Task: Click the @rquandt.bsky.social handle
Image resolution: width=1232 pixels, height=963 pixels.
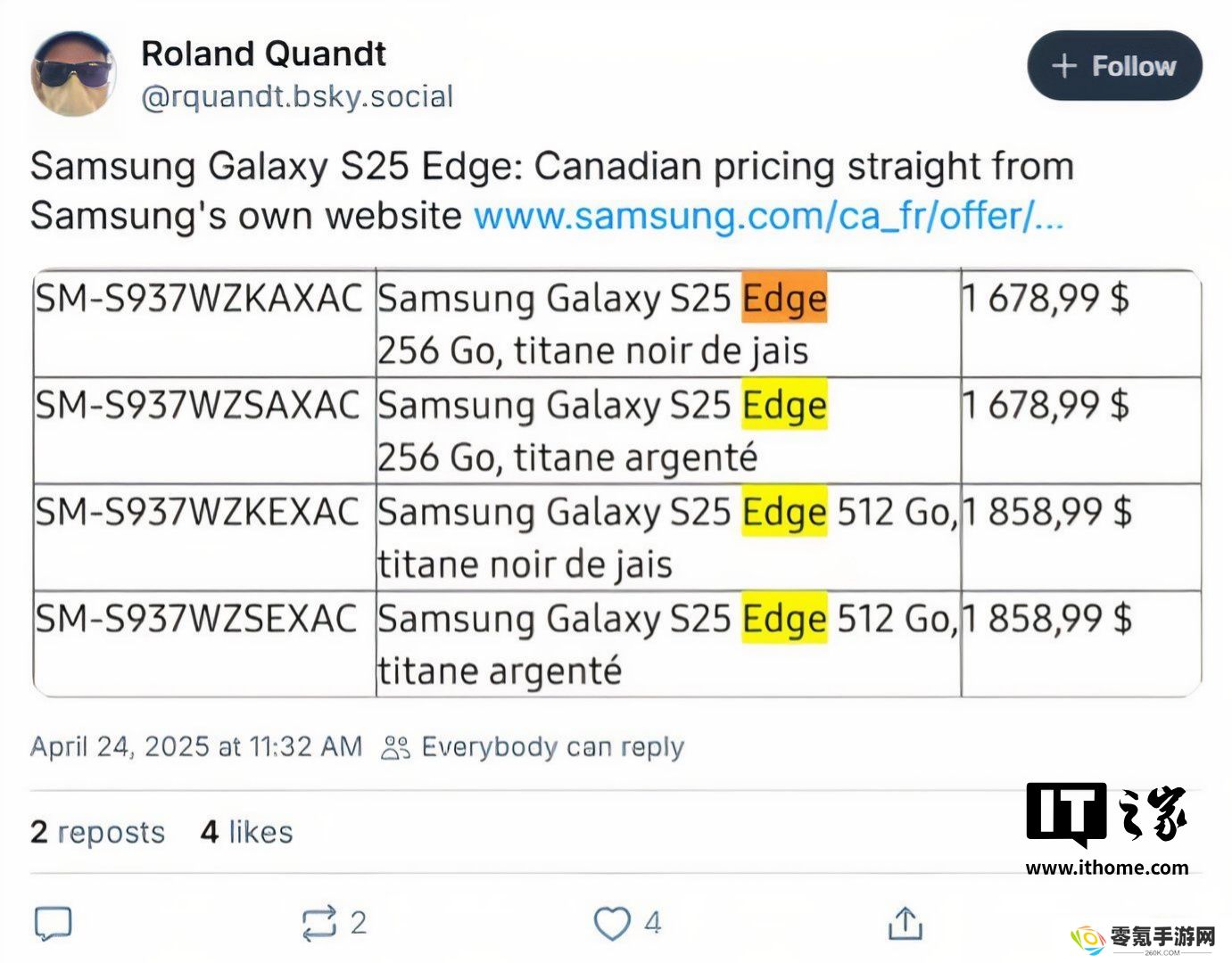Action: pos(298,96)
